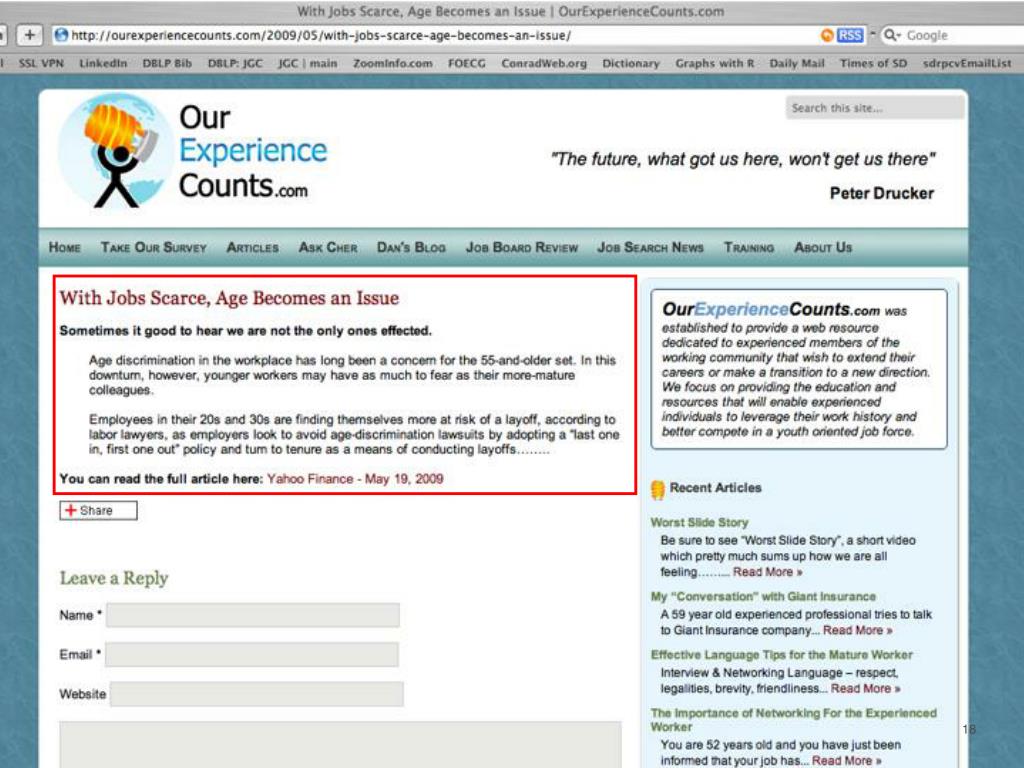Open the SSL VPN bookmark
The width and height of the screenshot is (1024, 768).
(41, 63)
